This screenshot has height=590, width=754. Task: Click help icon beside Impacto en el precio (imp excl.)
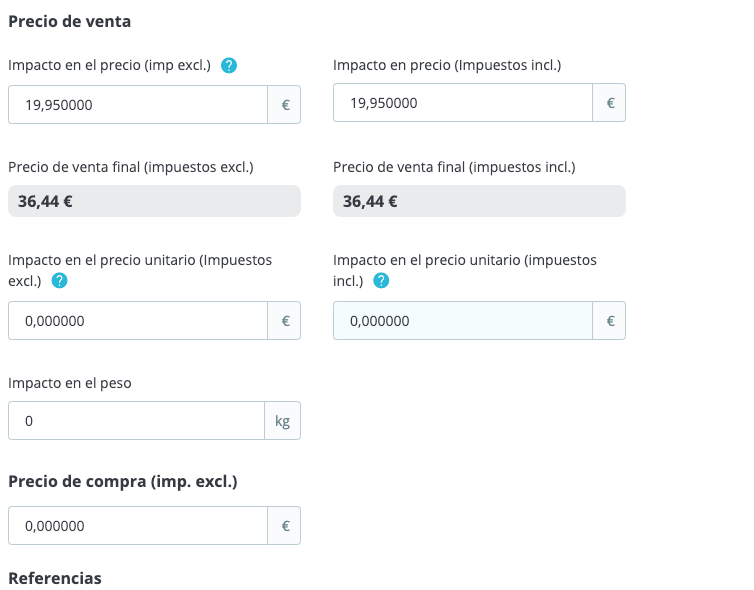point(229,66)
